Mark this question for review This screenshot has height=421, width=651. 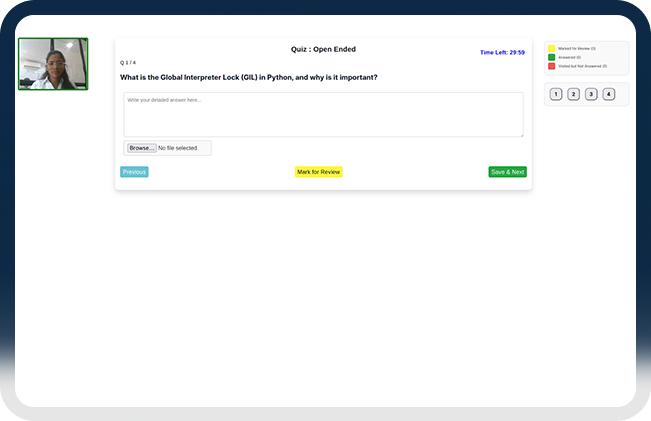pos(318,172)
